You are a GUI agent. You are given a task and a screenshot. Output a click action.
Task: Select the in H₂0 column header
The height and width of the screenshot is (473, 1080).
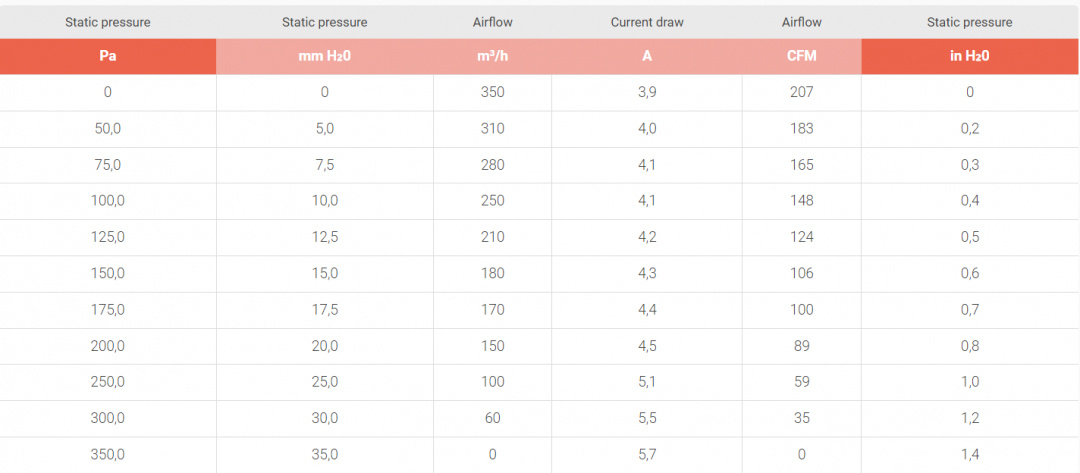pos(969,56)
